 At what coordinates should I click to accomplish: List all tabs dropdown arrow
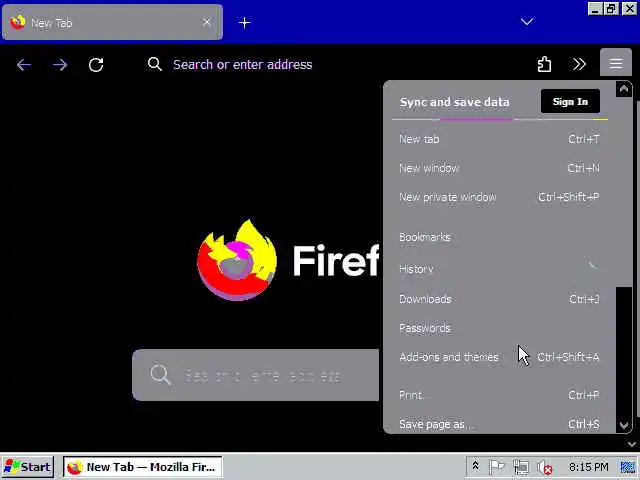point(527,21)
